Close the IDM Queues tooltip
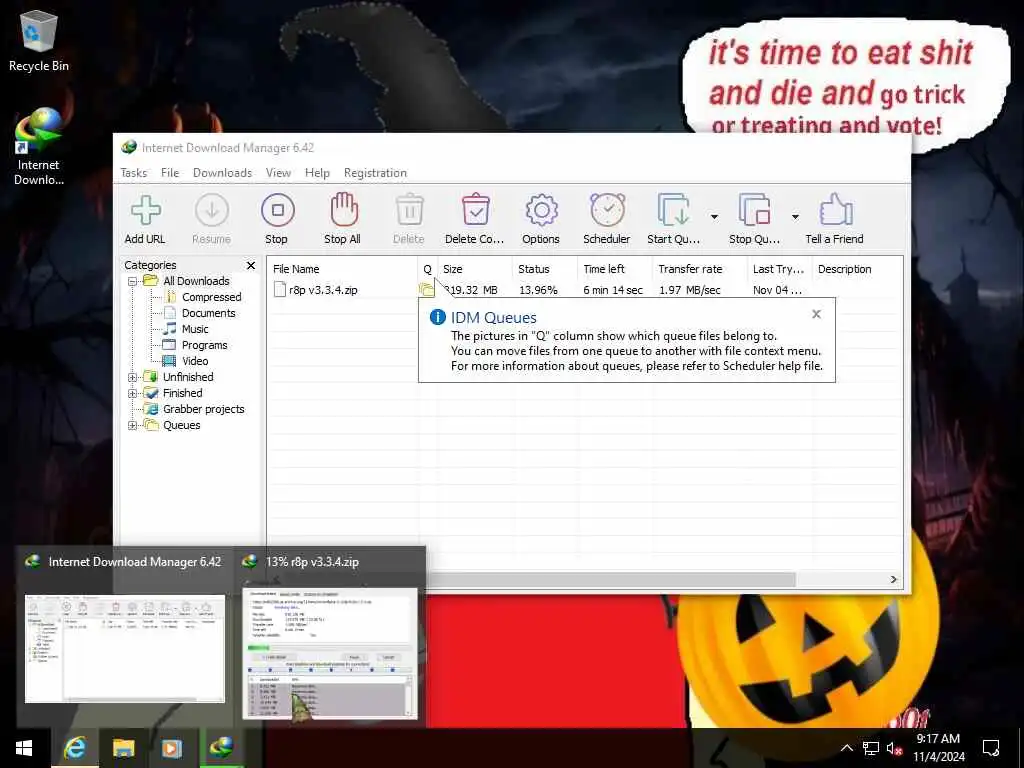 click(x=816, y=314)
